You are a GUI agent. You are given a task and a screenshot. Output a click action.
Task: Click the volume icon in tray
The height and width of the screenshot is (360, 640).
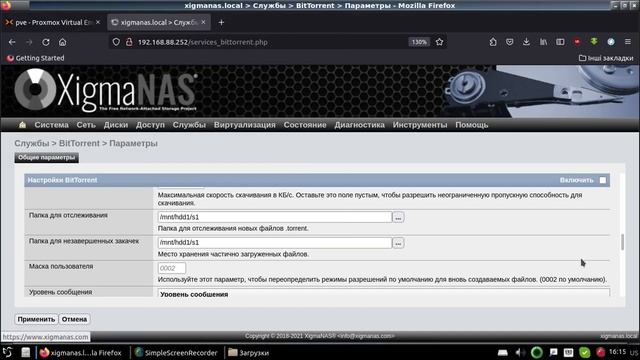click(x=519, y=352)
